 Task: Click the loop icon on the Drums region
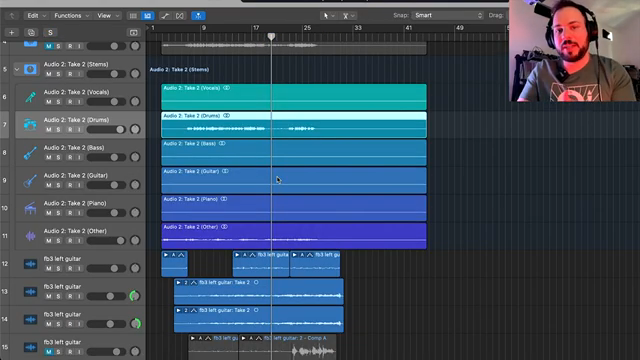point(227,116)
